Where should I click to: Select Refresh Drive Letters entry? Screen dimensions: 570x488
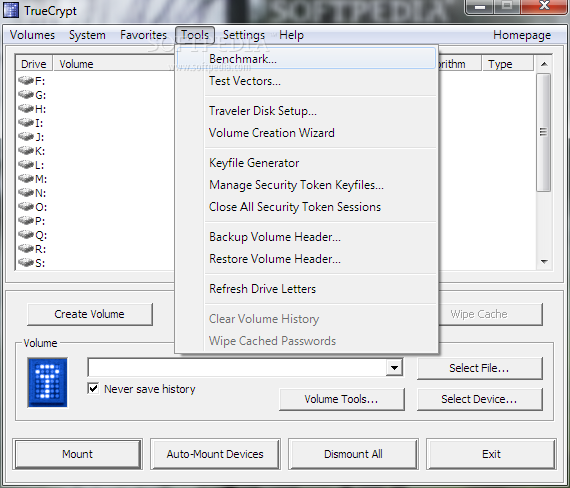(x=306, y=289)
